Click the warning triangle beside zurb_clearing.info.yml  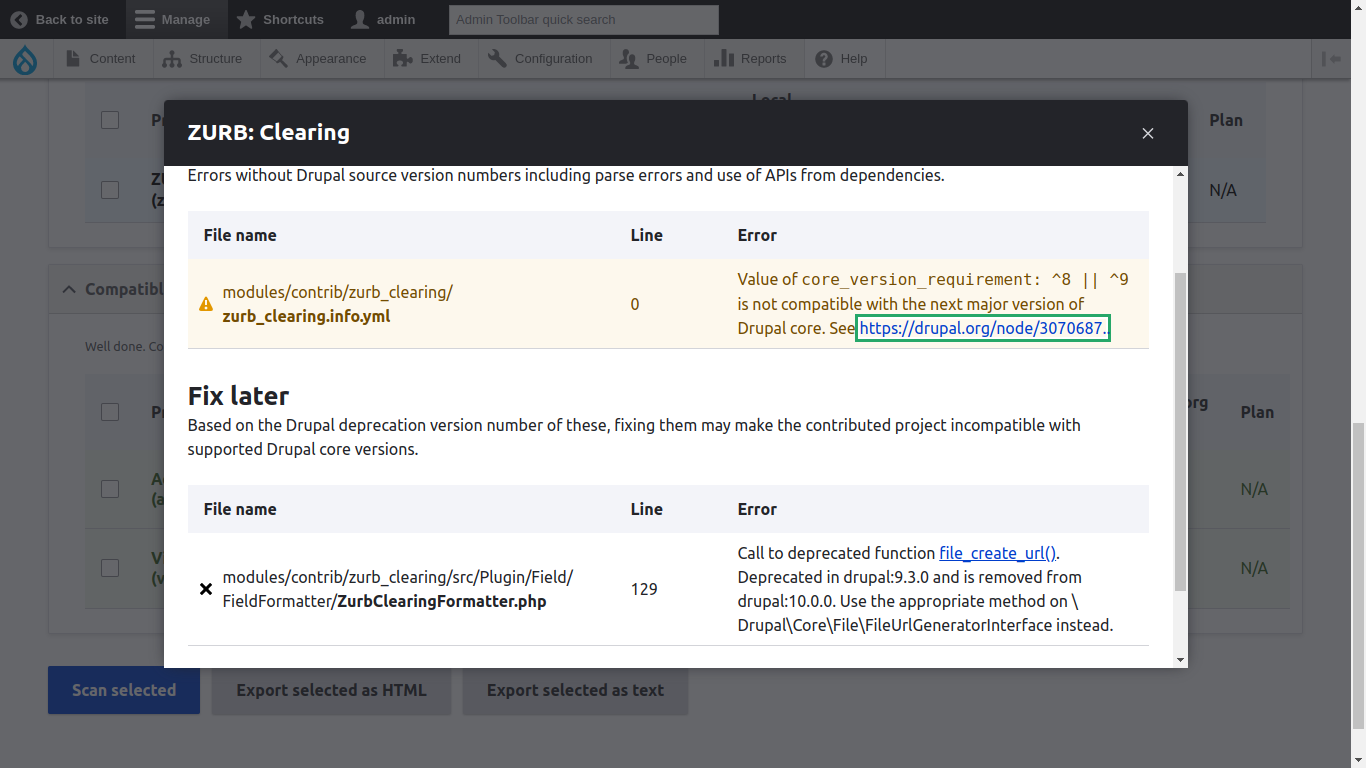(x=205, y=304)
